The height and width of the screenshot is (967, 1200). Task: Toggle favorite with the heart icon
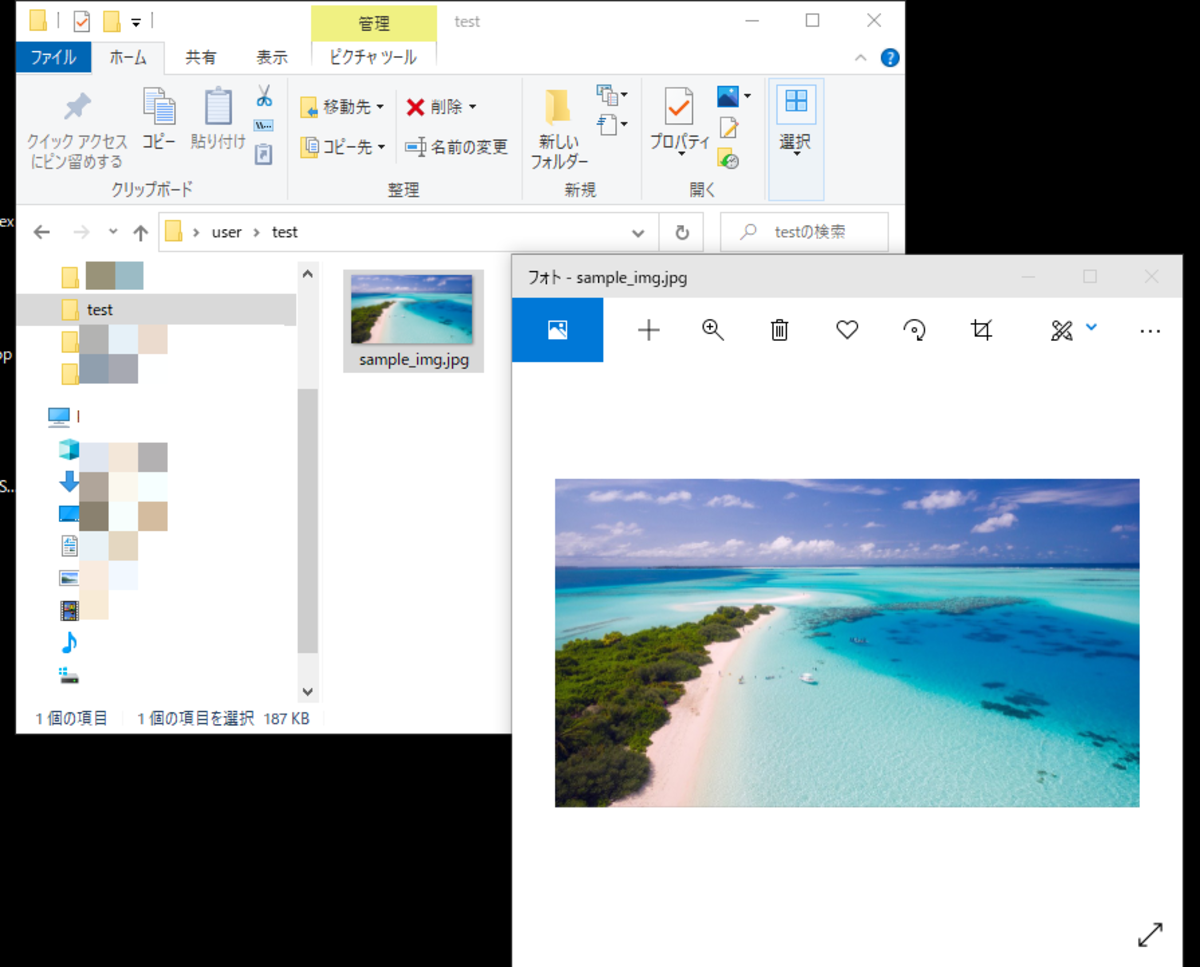(846, 329)
